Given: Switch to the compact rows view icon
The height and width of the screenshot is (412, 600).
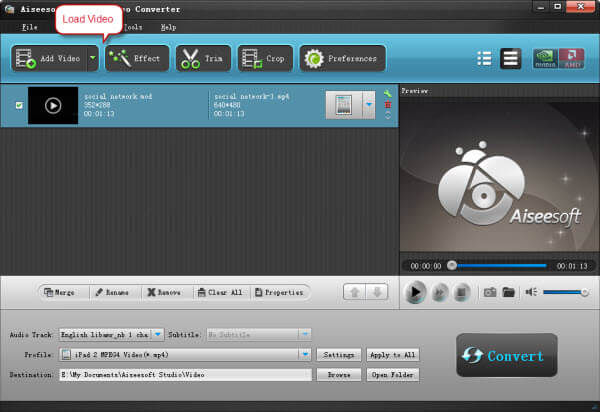Looking at the screenshot, I should [510, 59].
